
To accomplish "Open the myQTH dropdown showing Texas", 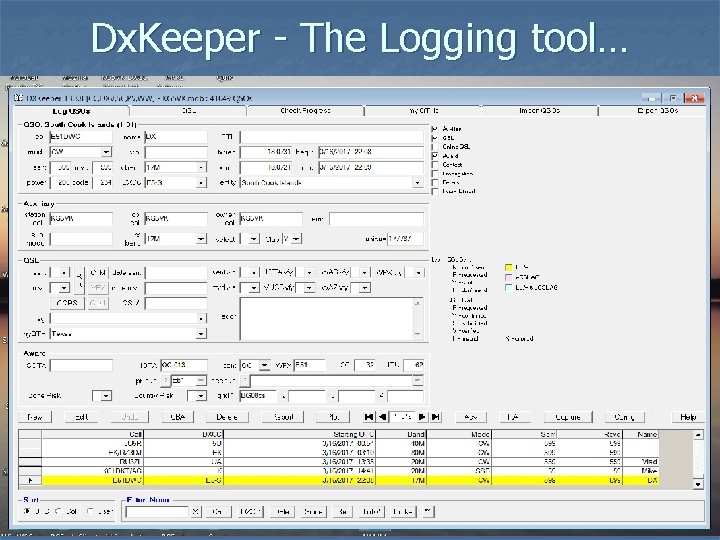I will (x=201, y=334).
